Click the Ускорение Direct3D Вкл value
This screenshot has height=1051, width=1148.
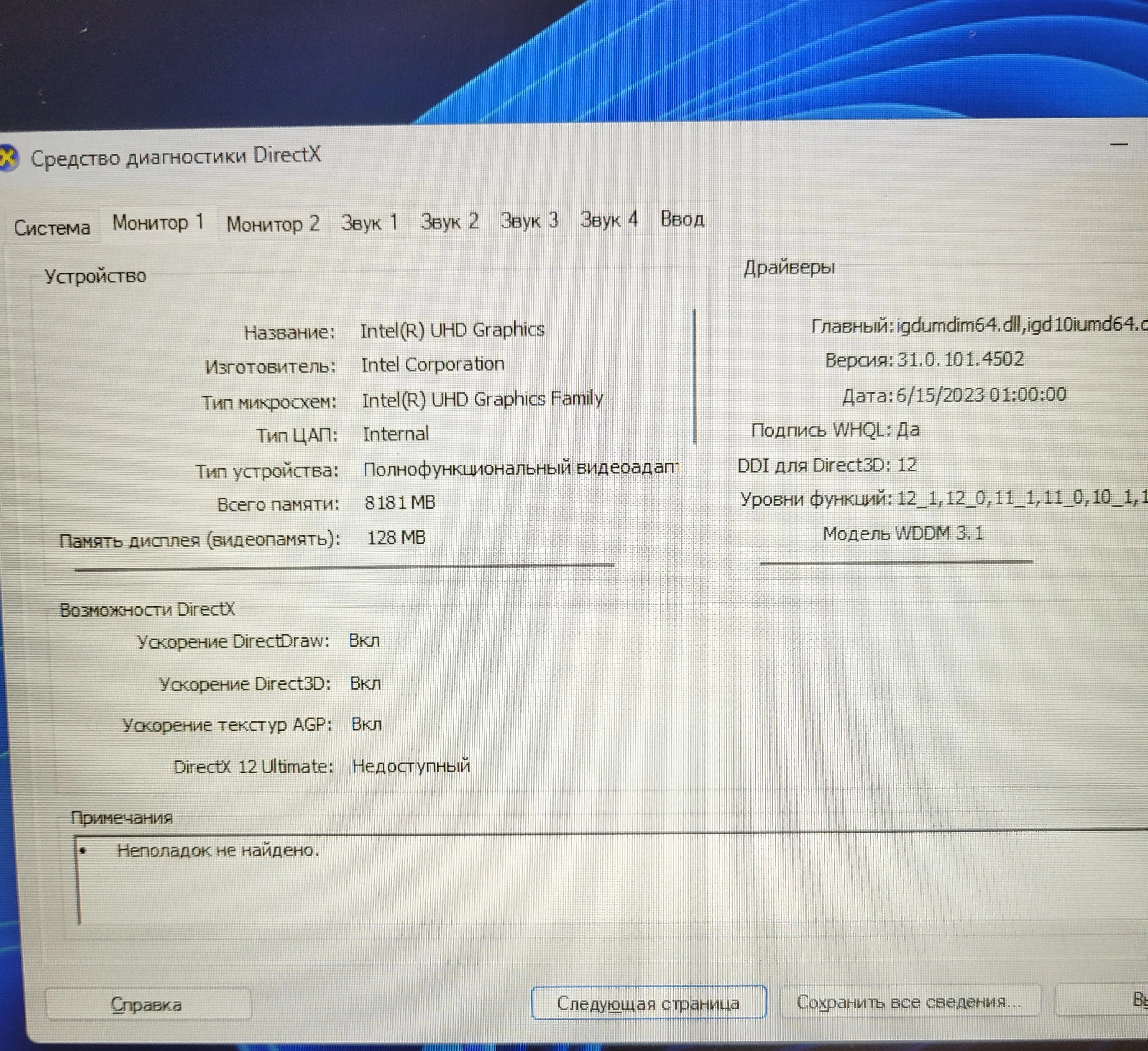pyautogui.click(x=366, y=683)
